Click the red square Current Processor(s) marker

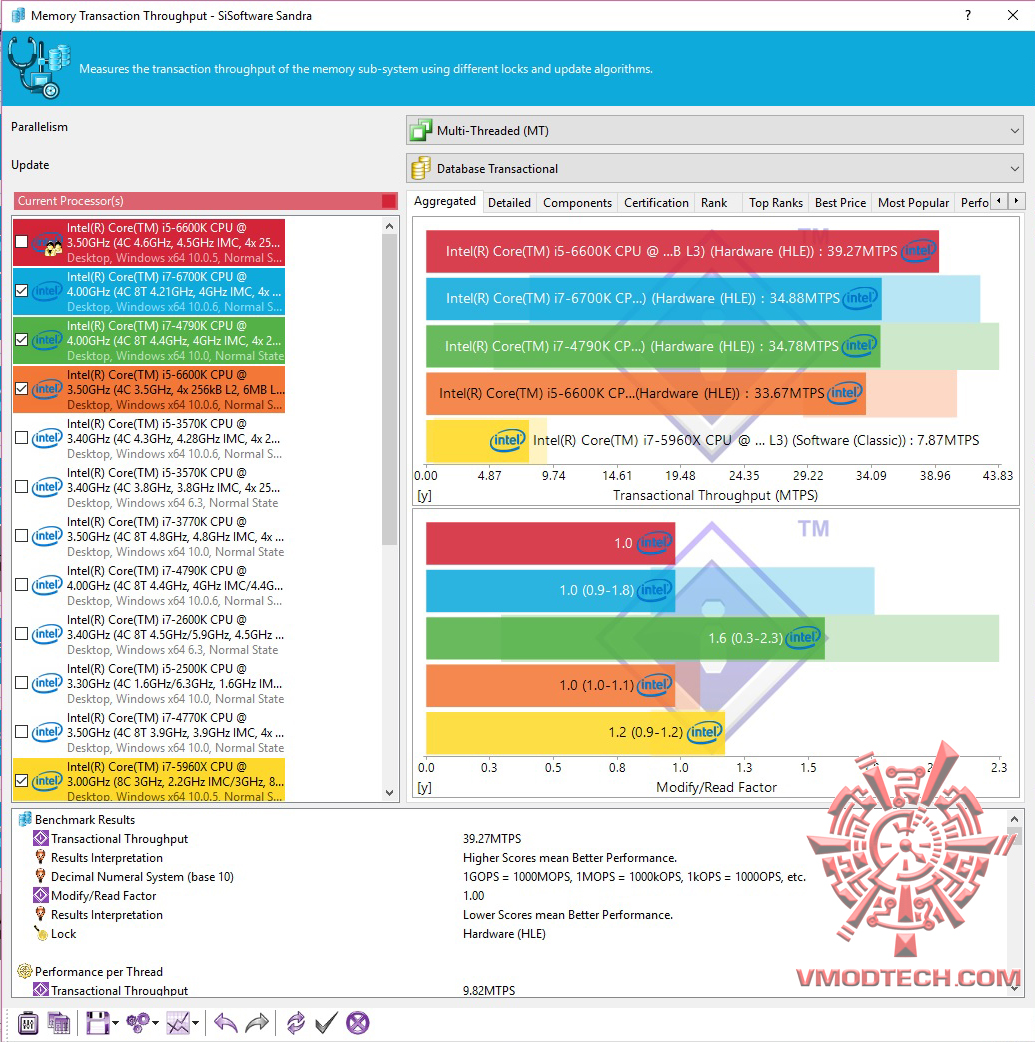[x=389, y=201]
